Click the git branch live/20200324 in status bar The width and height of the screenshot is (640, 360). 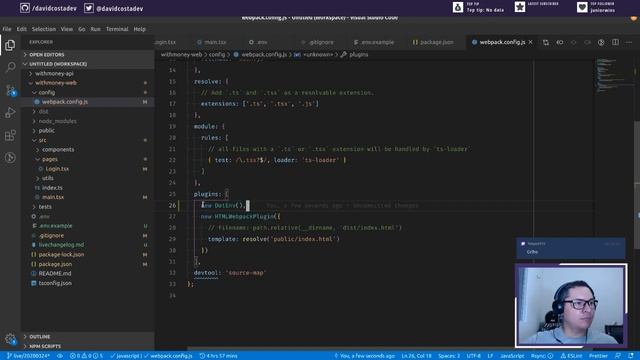click(x=29, y=356)
